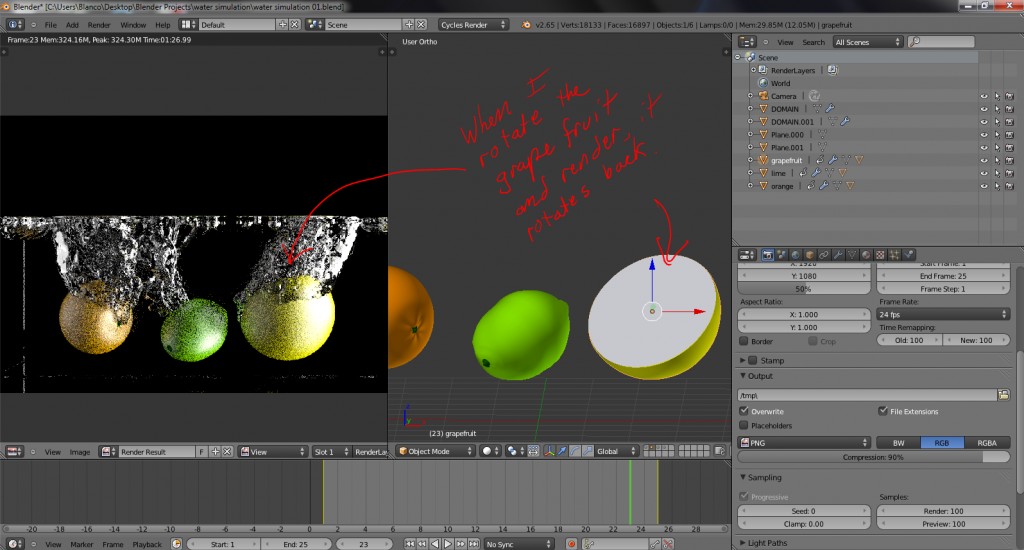Uncheck the Overwrite checkbox

(x=744, y=411)
